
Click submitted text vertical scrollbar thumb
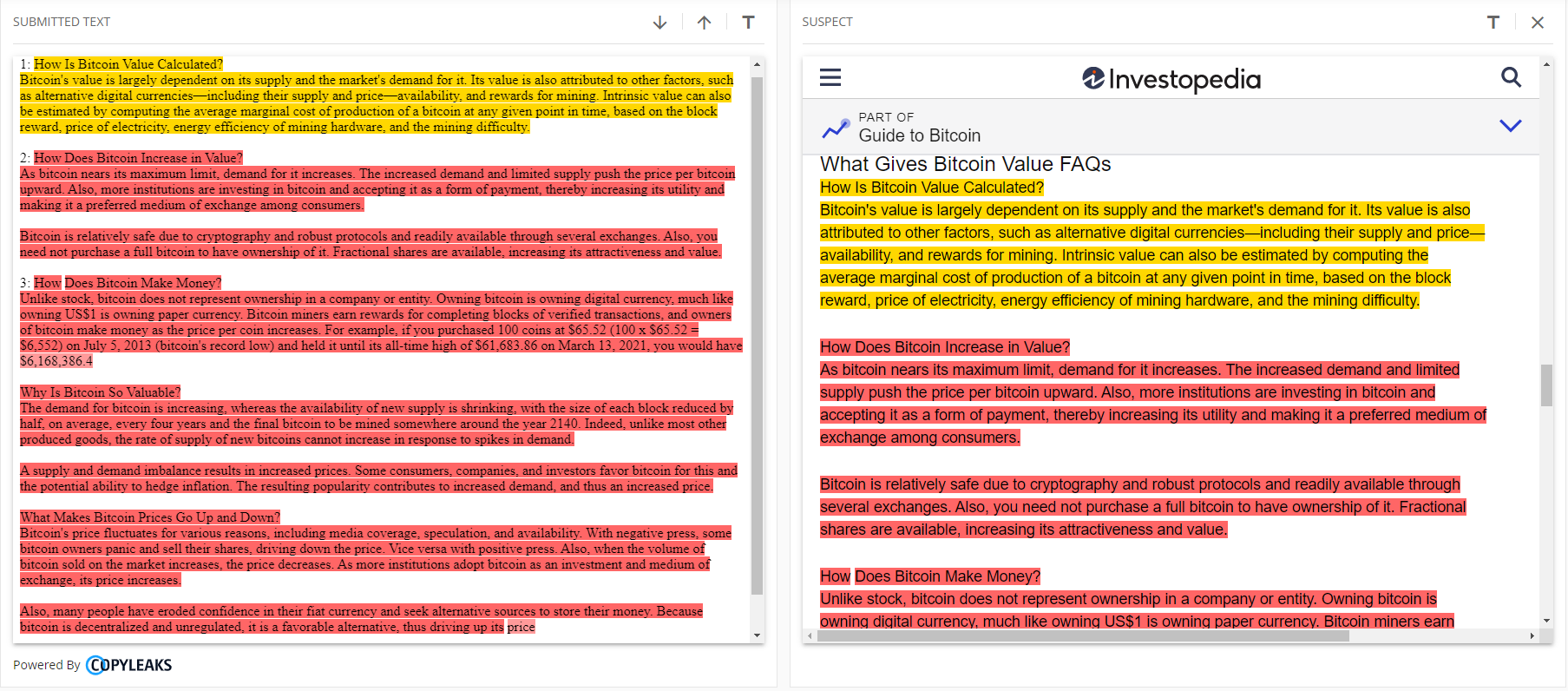click(x=757, y=336)
